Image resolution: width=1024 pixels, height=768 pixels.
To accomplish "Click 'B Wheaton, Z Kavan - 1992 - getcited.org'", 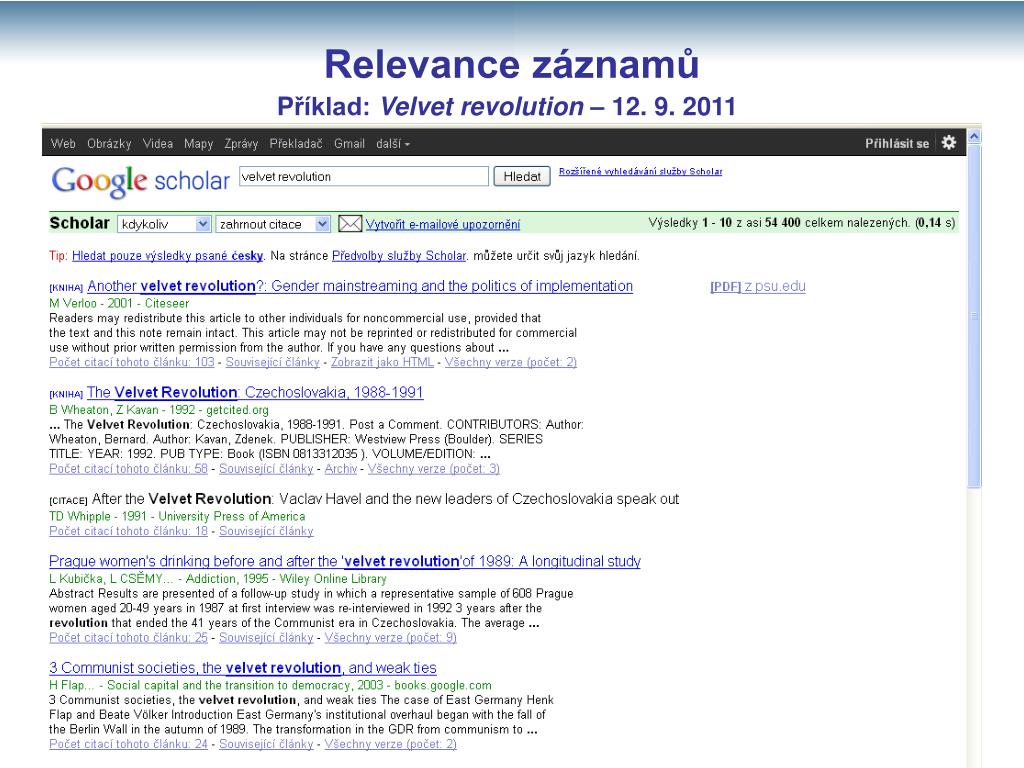I will point(159,410).
